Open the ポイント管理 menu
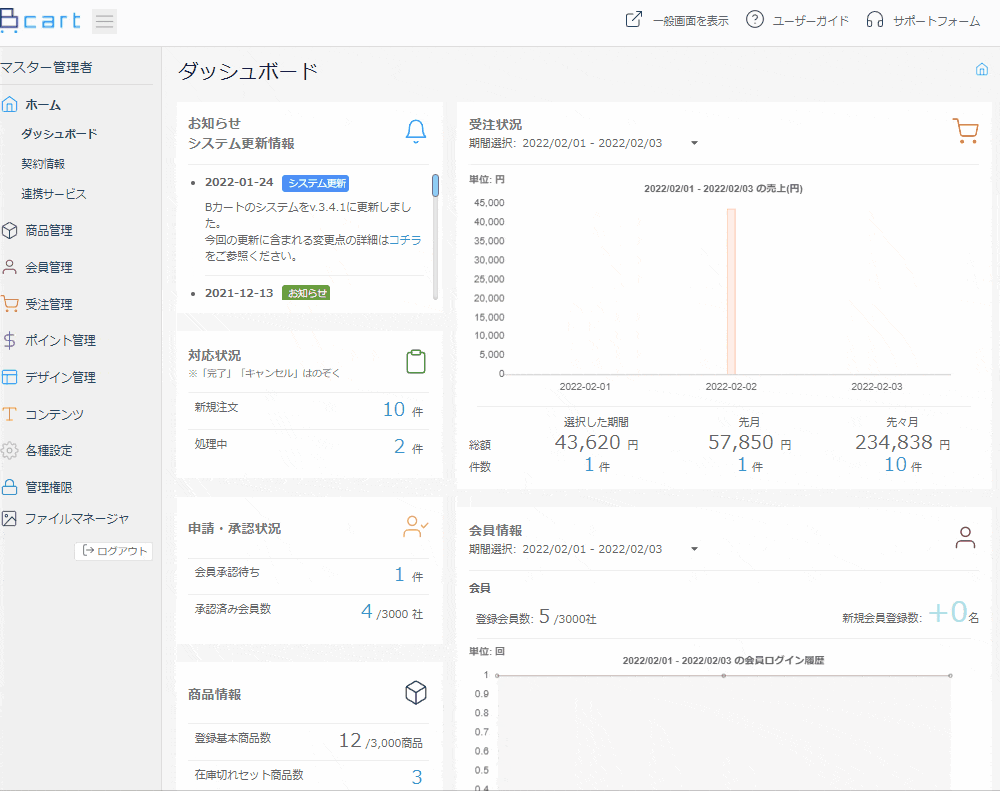The width and height of the screenshot is (1000, 791). [61, 341]
